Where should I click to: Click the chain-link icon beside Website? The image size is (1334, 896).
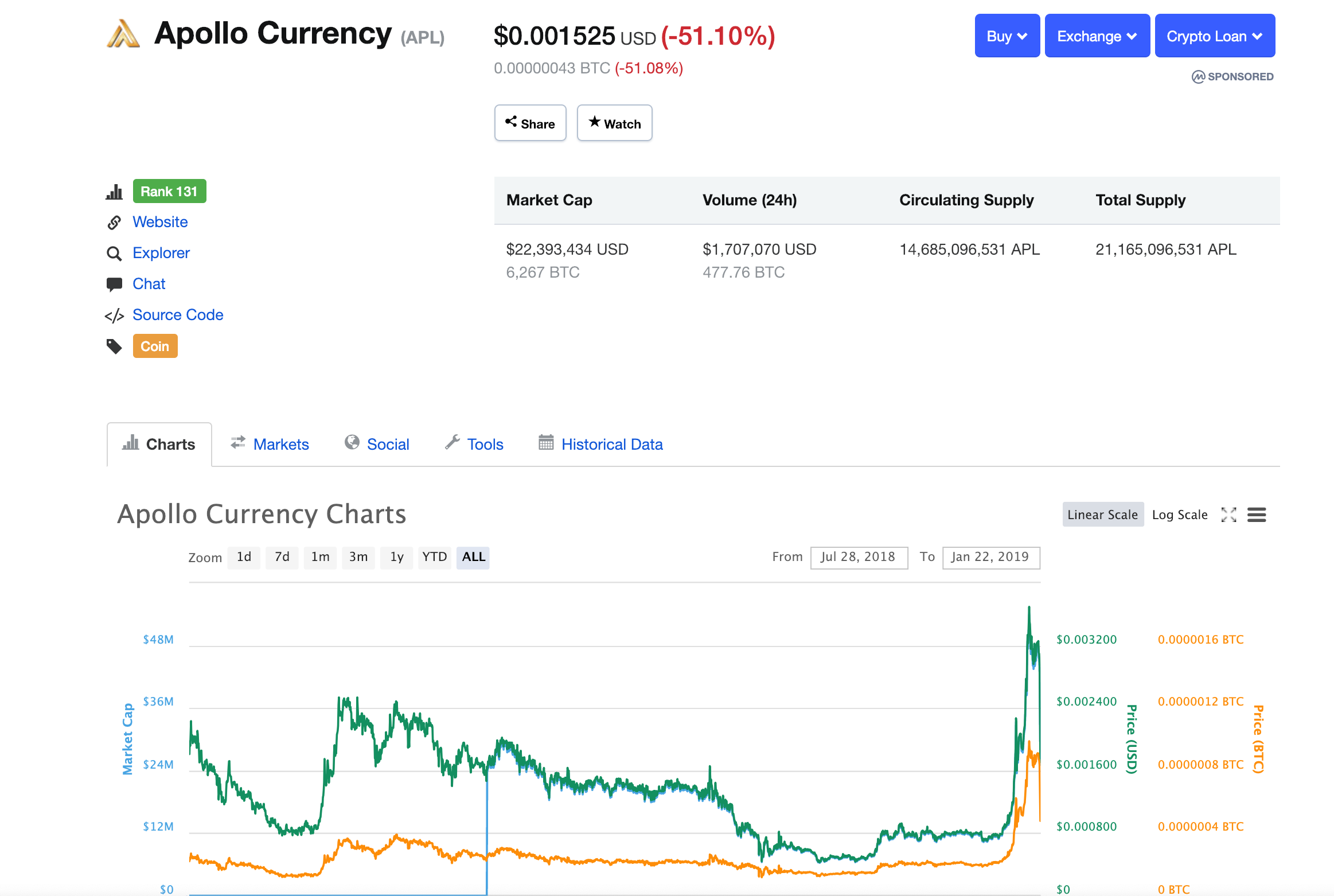coord(114,223)
